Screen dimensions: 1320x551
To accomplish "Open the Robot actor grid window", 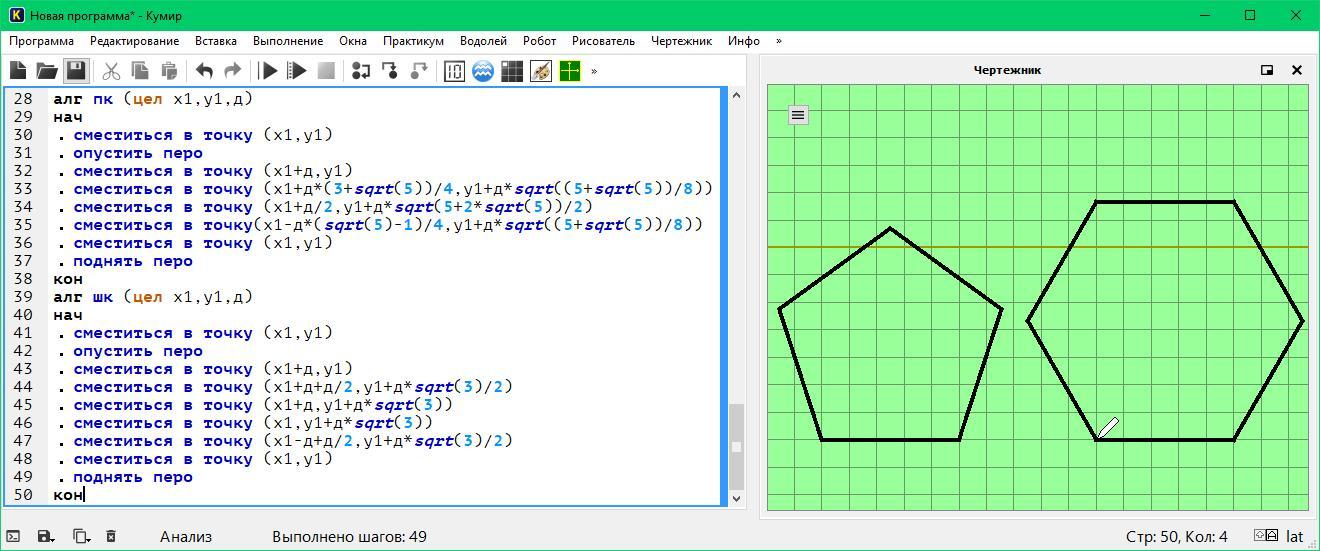I will click(x=512, y=71).
